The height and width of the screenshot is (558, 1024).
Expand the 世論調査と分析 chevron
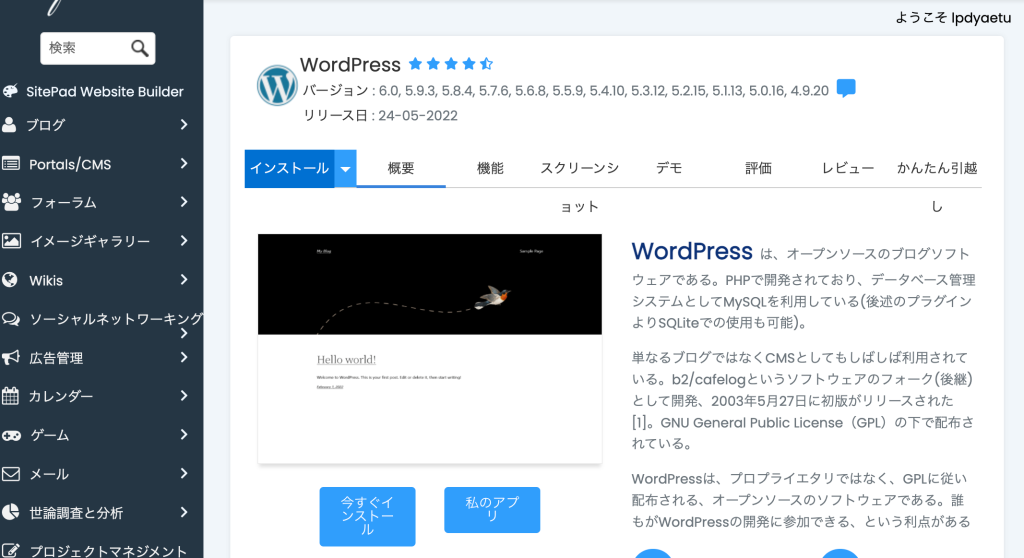pos(184,512)
